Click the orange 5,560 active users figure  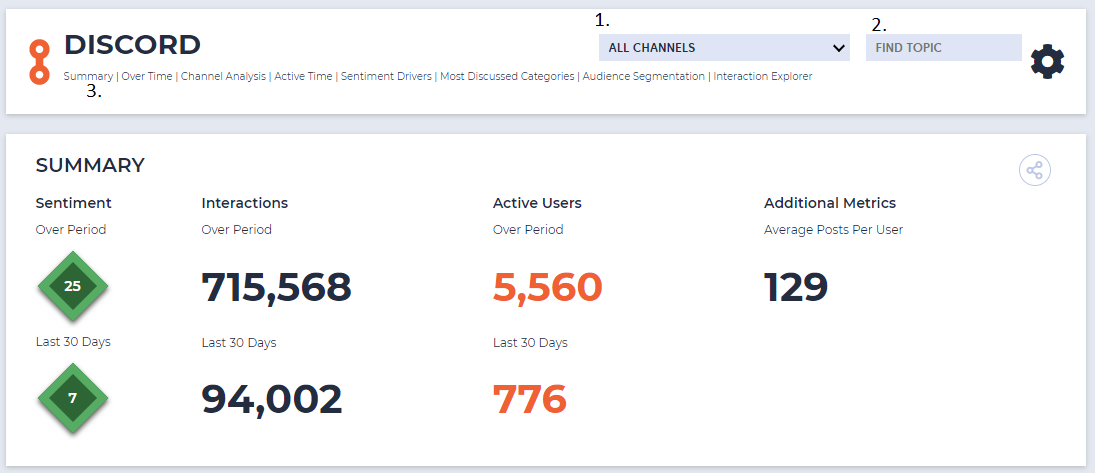tap(548, 286)
